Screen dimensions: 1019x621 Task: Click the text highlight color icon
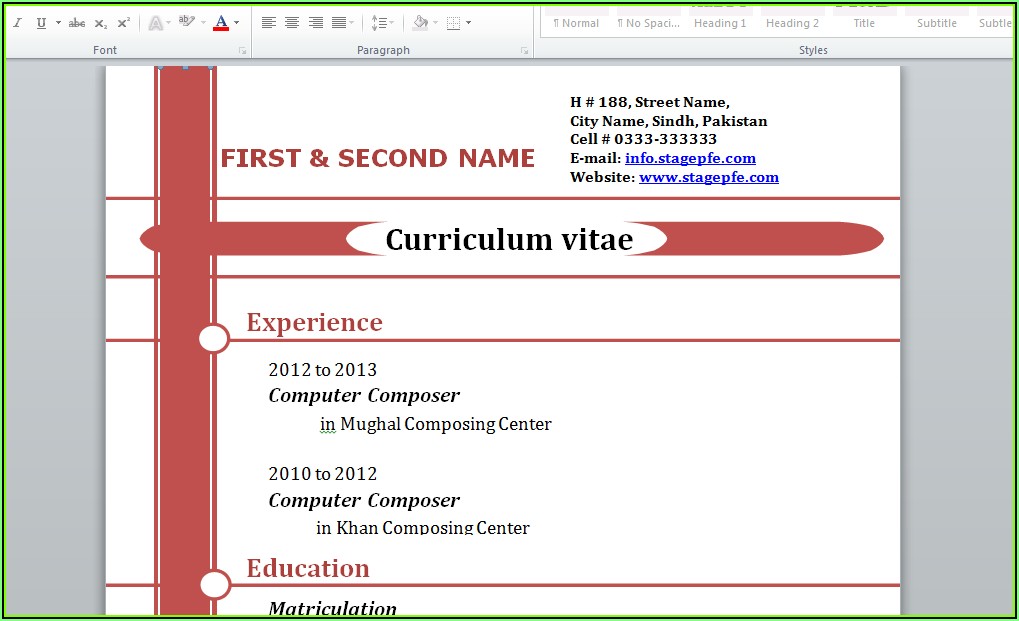pyautogui.click(x=187, y=22)
